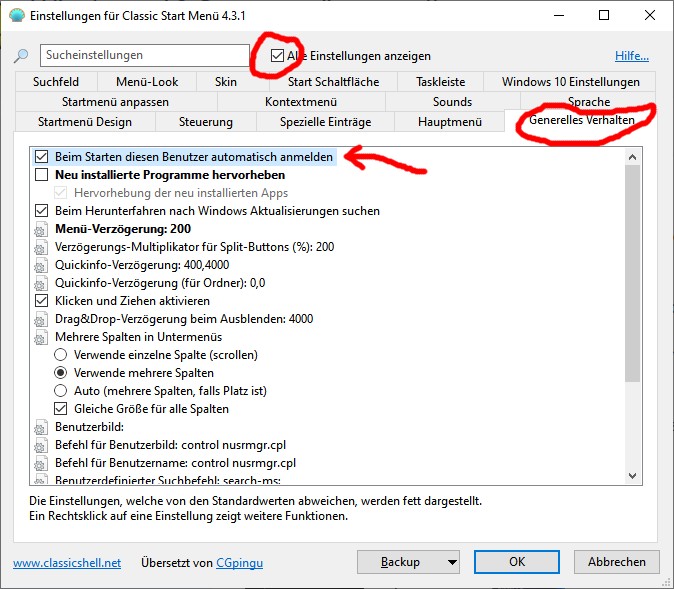This screenshot has width=674, height=589.
Task: Open the Menü-Look tab
Action: coord(147,82)
